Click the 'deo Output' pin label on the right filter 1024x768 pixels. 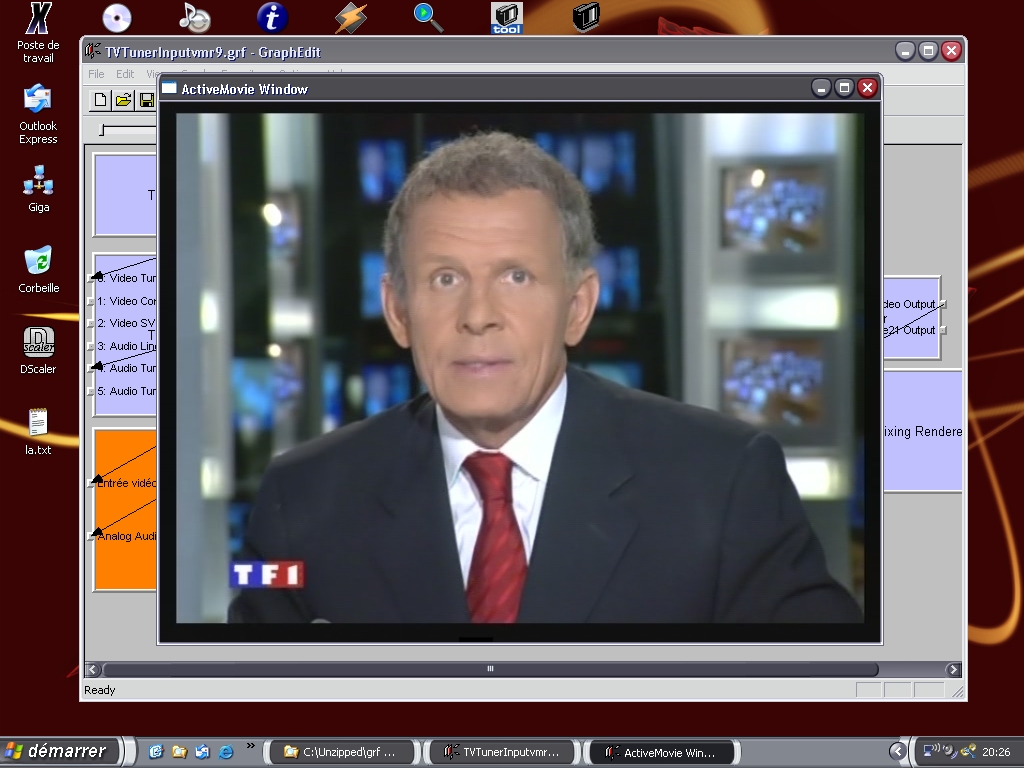click(x=909, y=304)
